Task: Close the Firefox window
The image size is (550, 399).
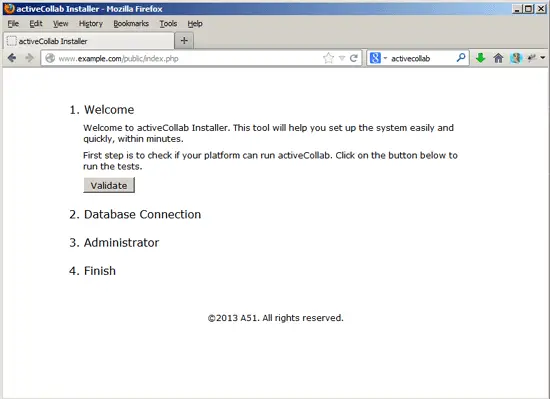Action: [541, 9]
